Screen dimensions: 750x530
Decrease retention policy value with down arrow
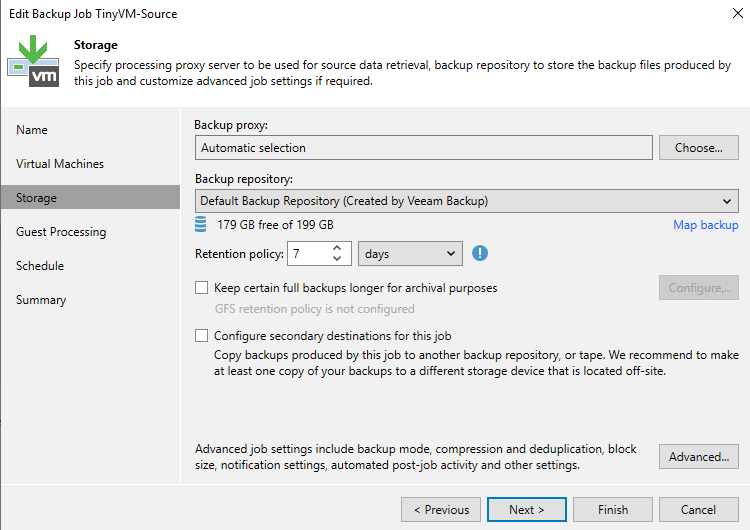[x=337, y=260]
